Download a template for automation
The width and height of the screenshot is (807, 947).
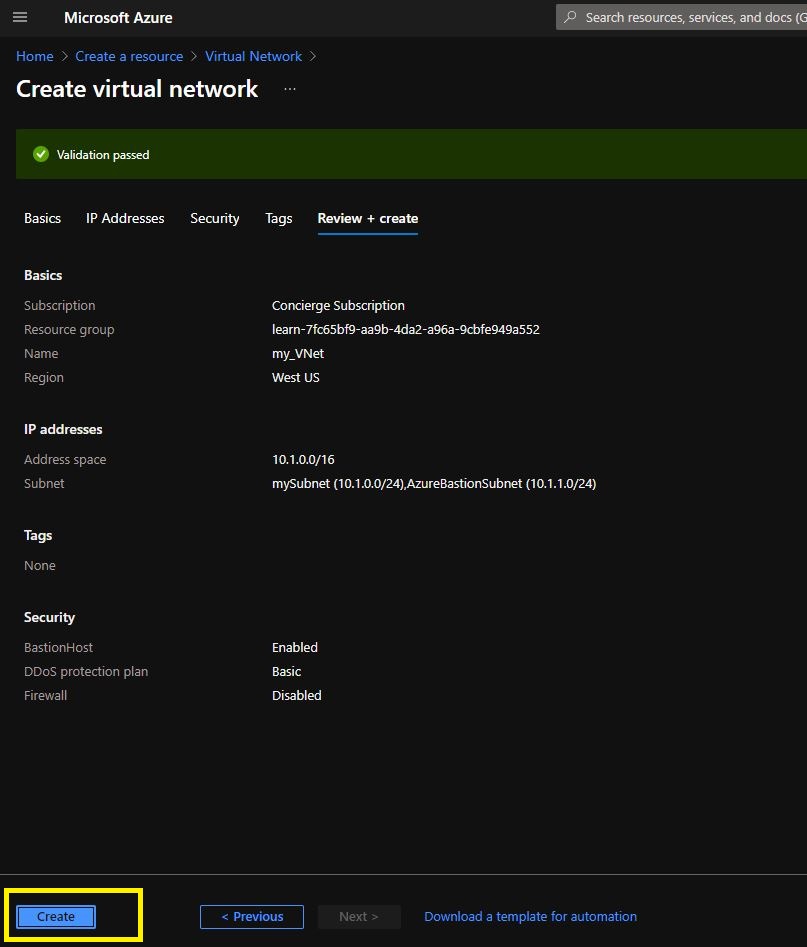530,916
